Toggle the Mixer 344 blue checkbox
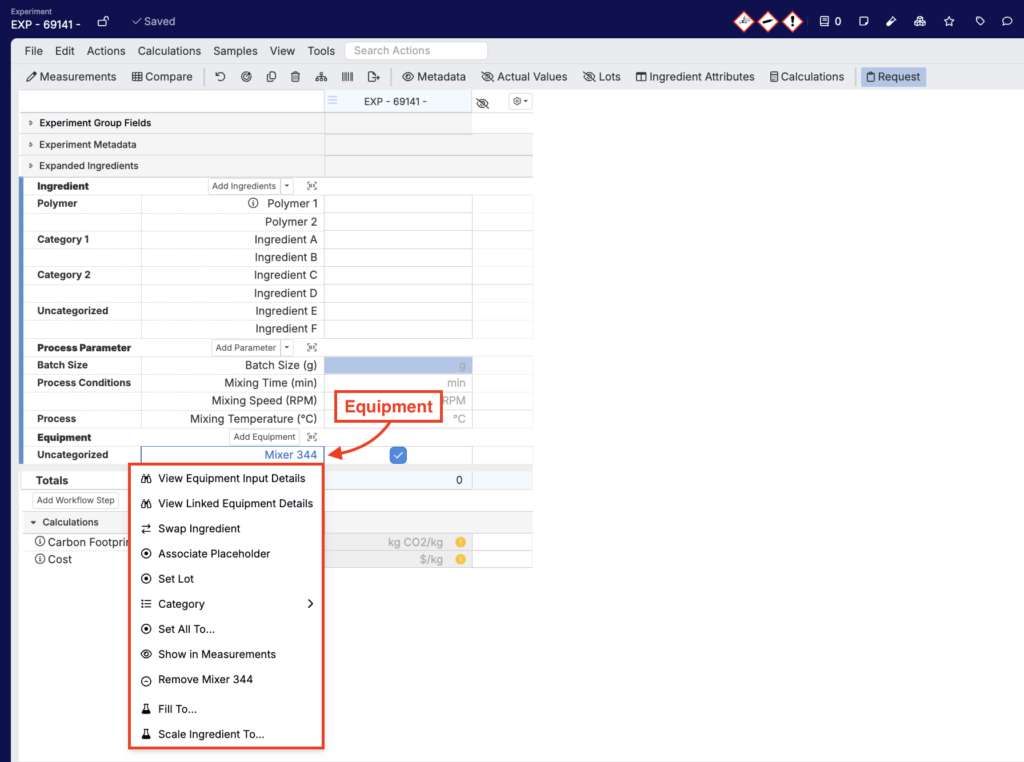1024x762 pixels. pyautogui.click(x=398, y=455)
